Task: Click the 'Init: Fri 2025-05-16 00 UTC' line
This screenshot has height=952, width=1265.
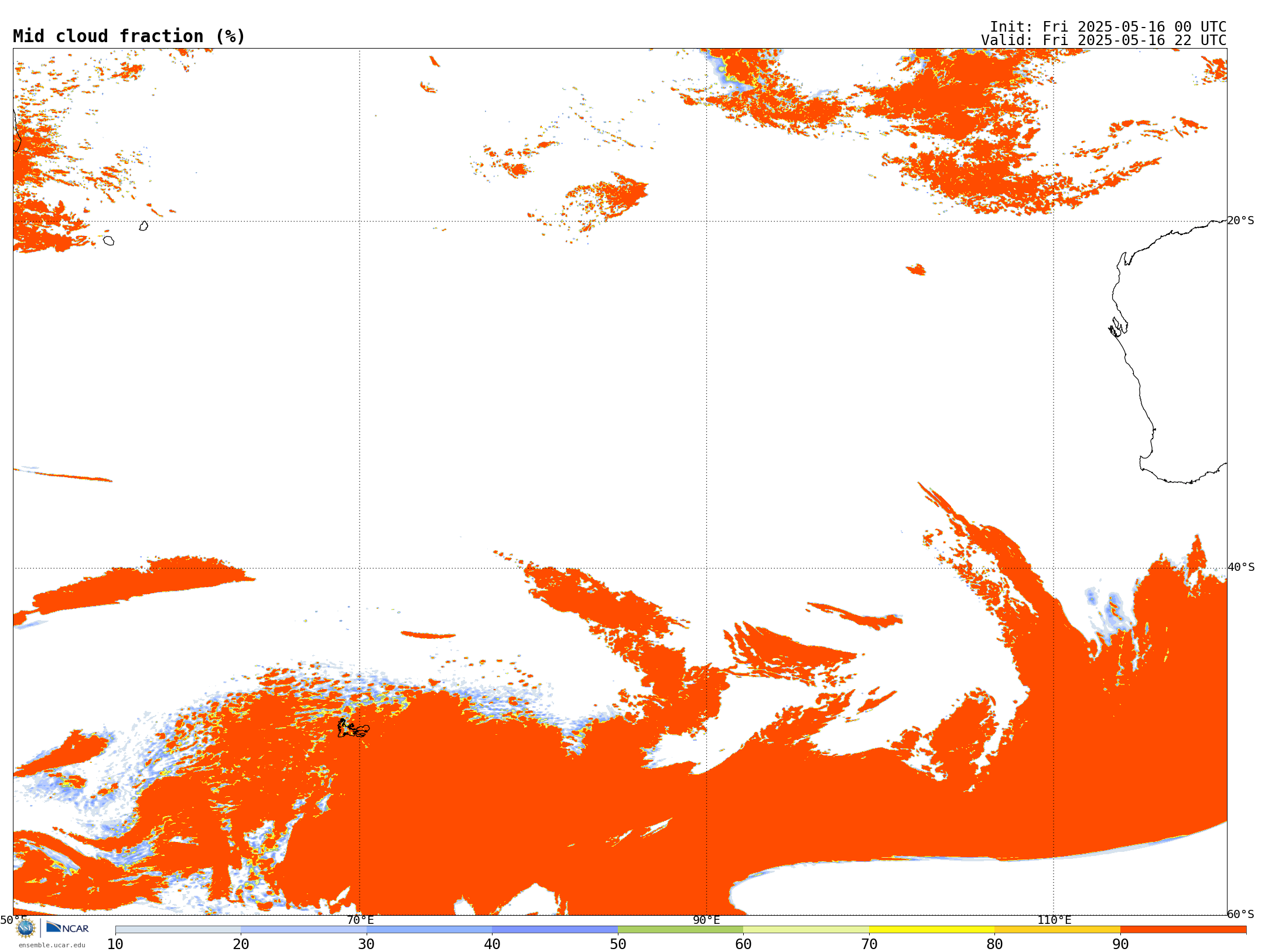Action: point(1108,27)
